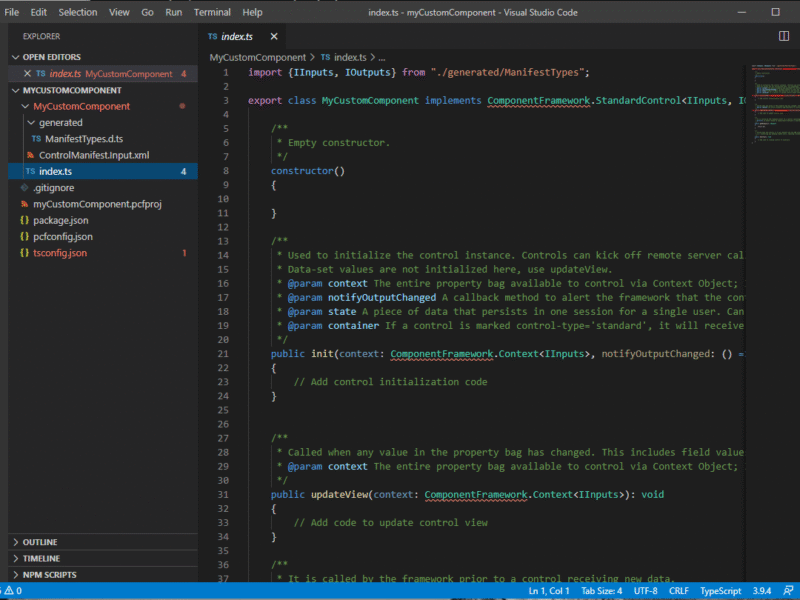
Task: Click the TS icon beside ManifestTypes.d.ts
Action: click(x=36, y=139)
